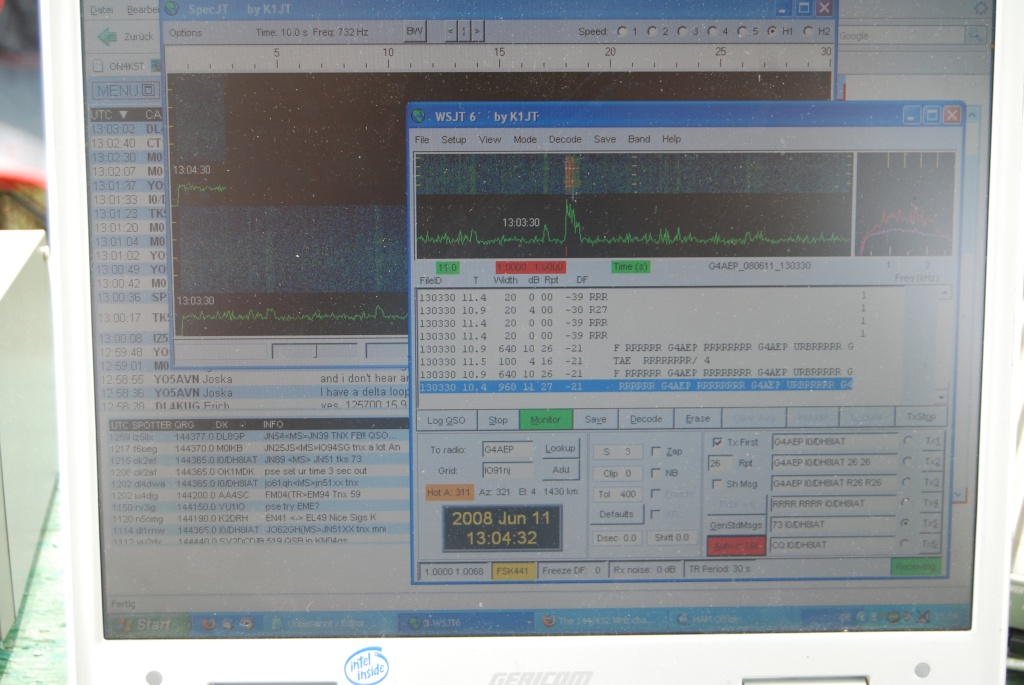Select the Tx5 message radio button
This screenshot has width=1024, height=685.
tap(904, 523)
